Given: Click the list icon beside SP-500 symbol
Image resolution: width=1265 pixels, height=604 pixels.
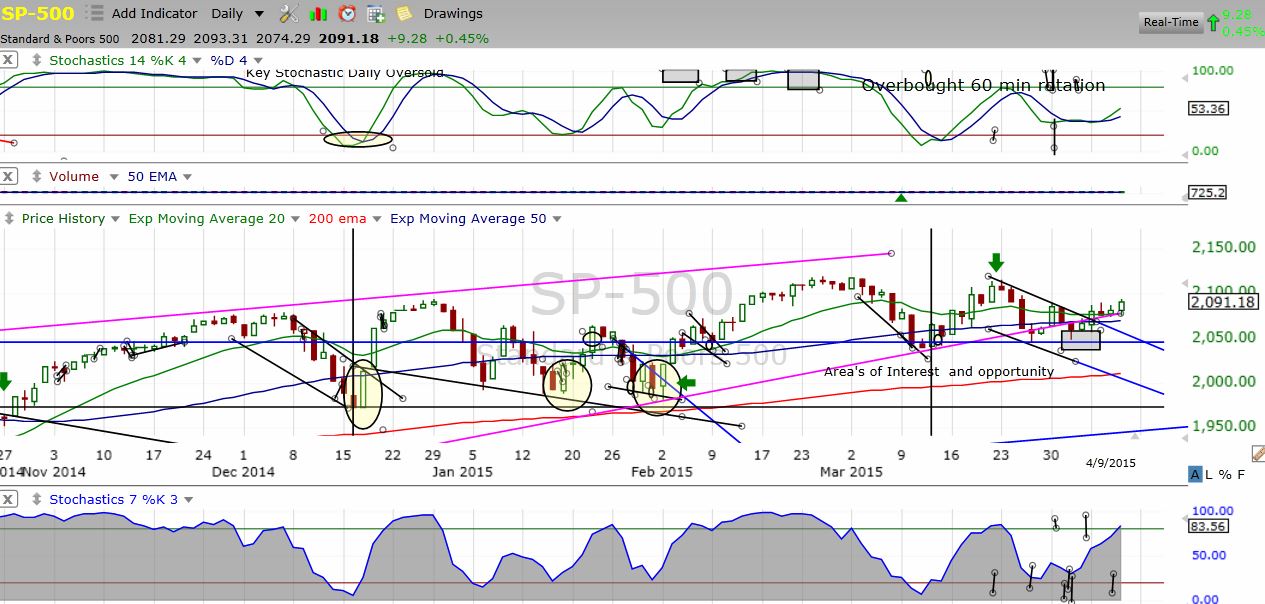Looking at the screenshot, I should (95, 14).
